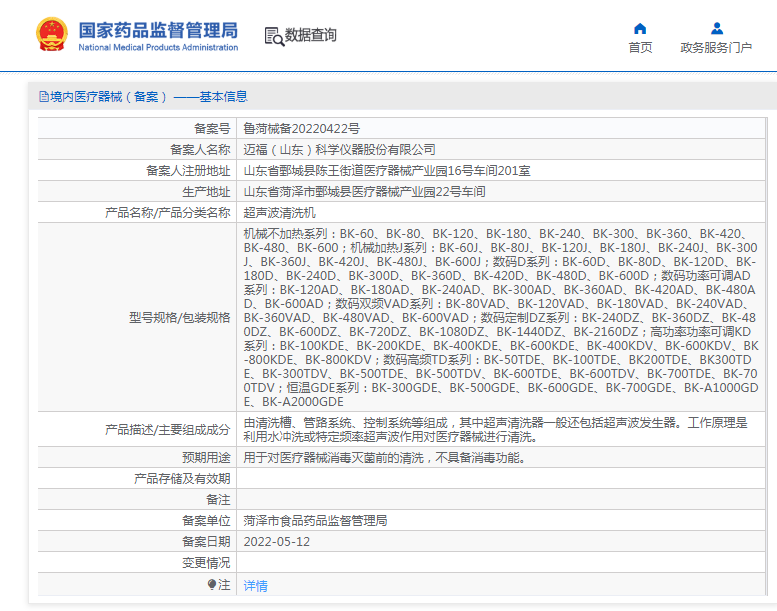Click the 备注 row label
This screenshot has height=611, width=777.
point(219,500)
